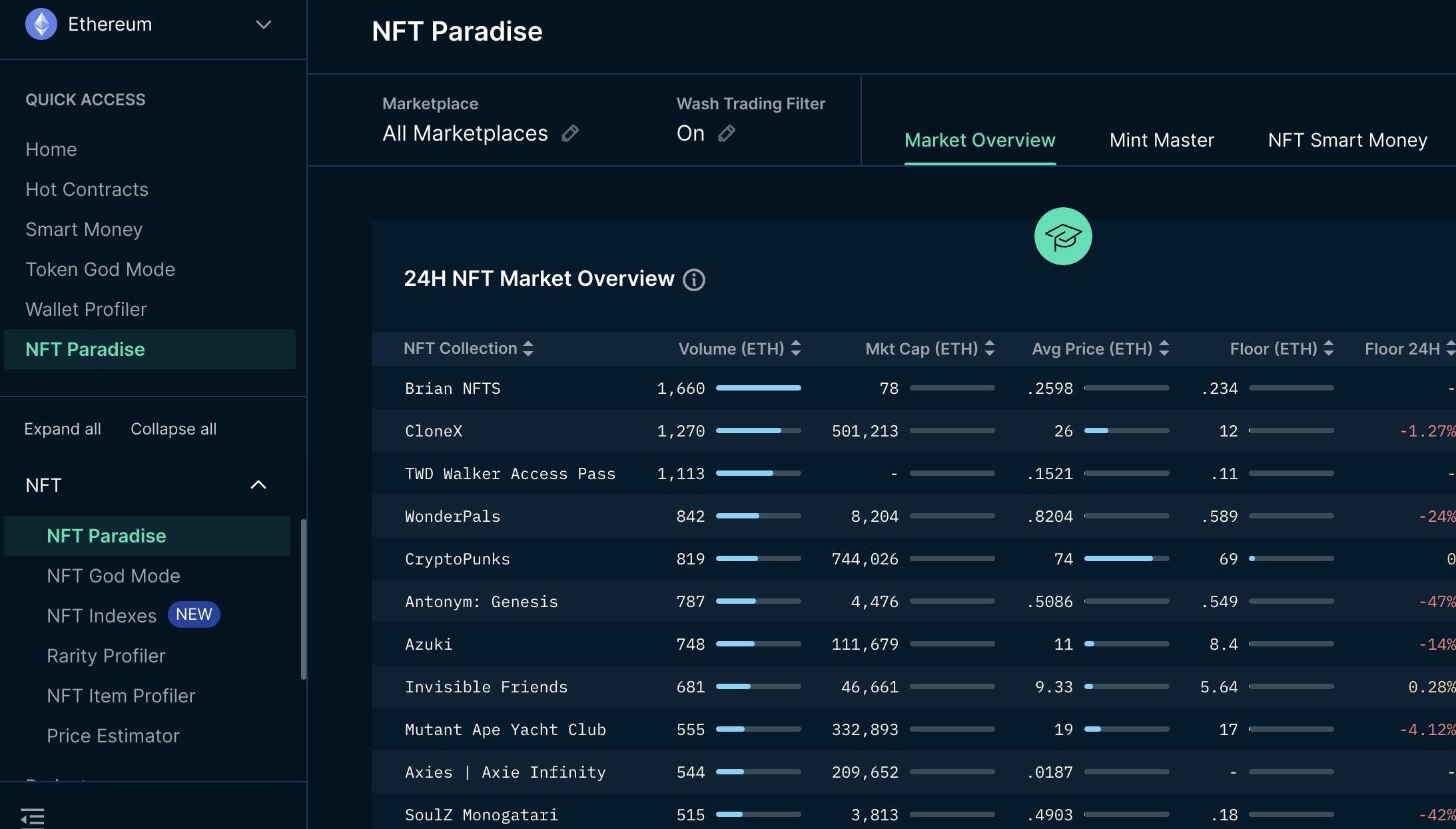The image size is (1456, 829).
Task: Switch to the NFT Smart Money tab
Action: click(1347, 140)
